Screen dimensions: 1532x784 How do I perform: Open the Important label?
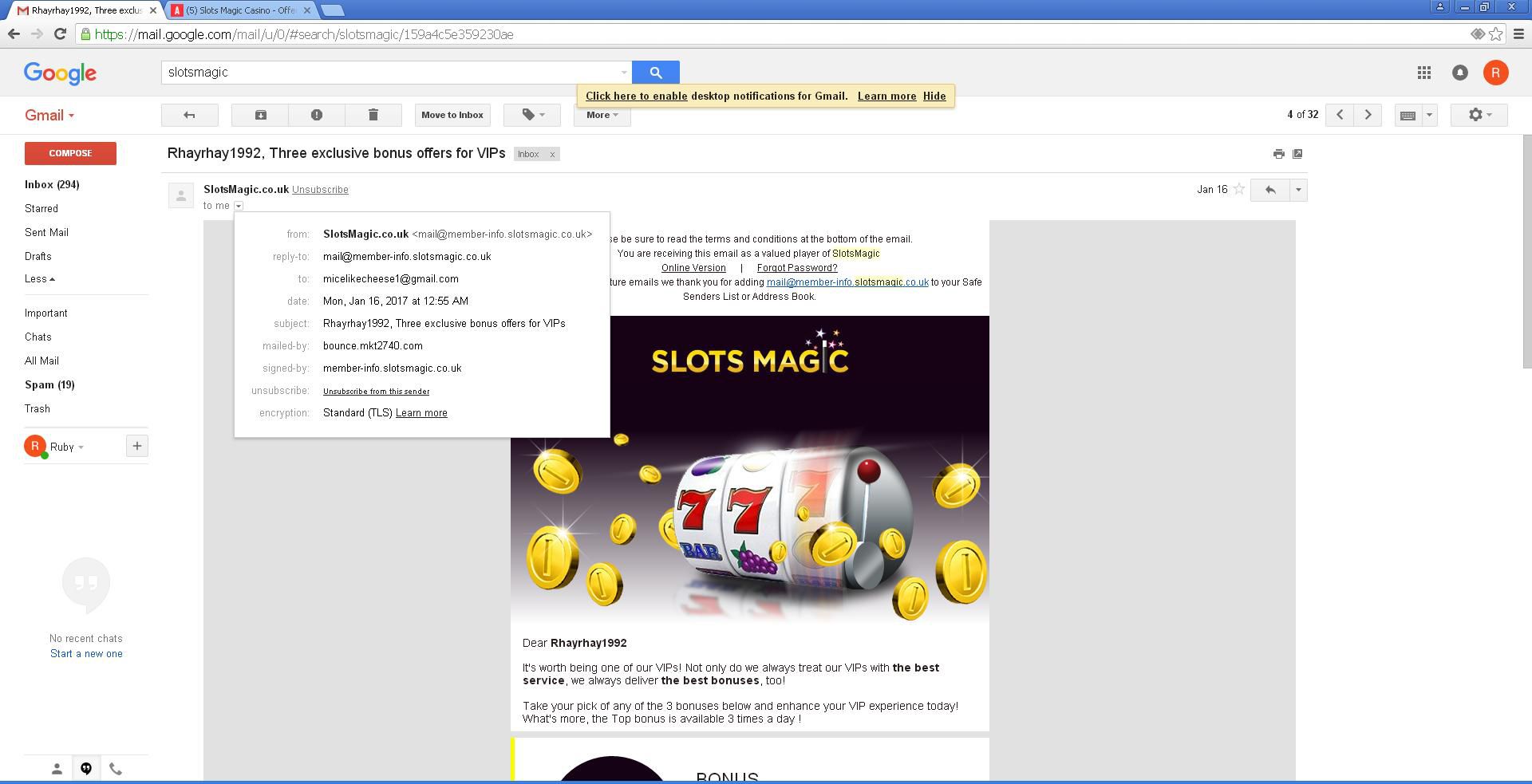[45, 313]
